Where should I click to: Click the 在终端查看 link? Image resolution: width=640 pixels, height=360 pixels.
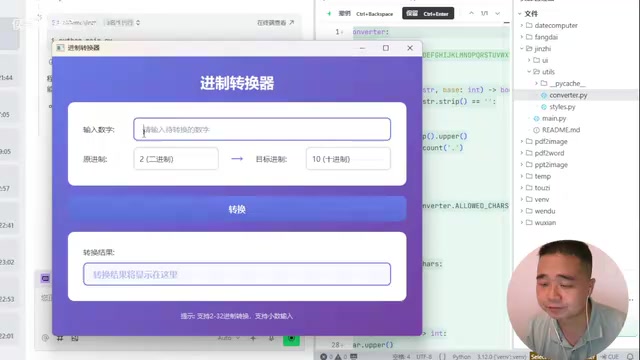tap(276, 22)
